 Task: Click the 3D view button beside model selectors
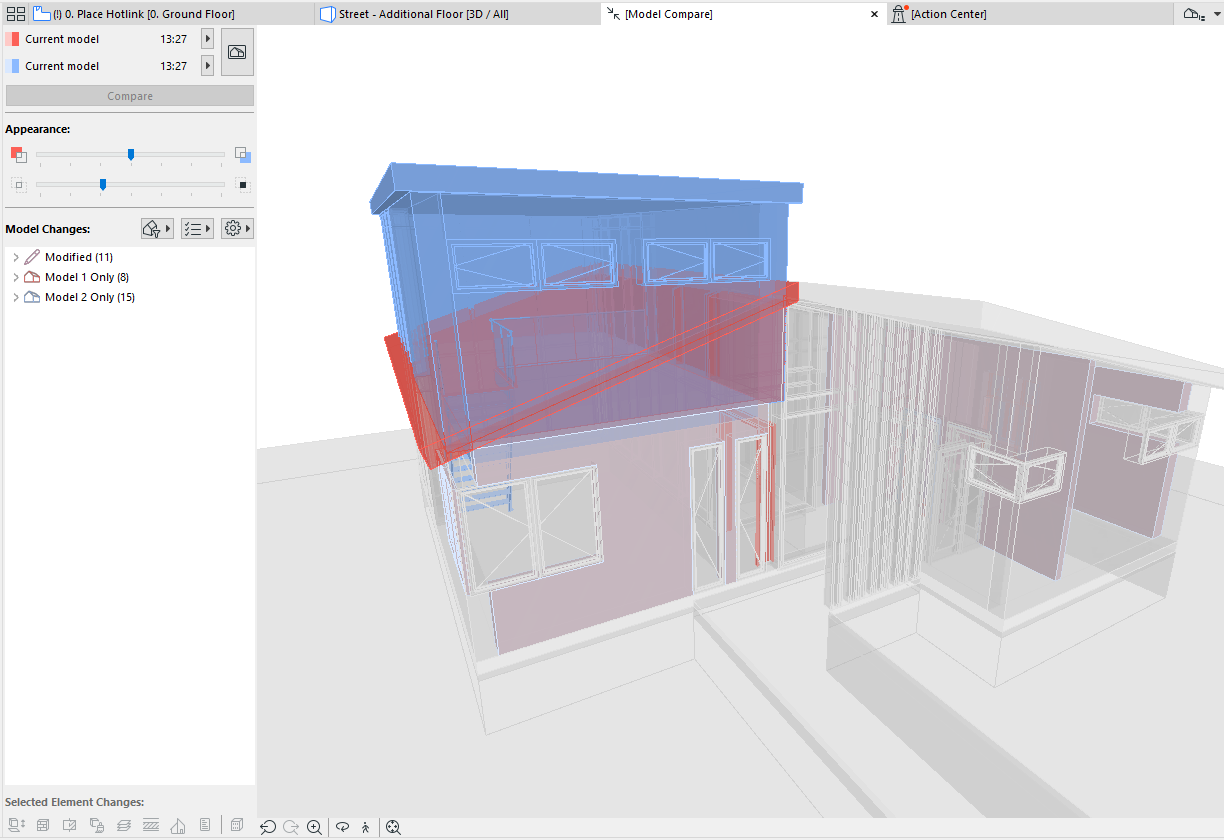tap(237, 52)
